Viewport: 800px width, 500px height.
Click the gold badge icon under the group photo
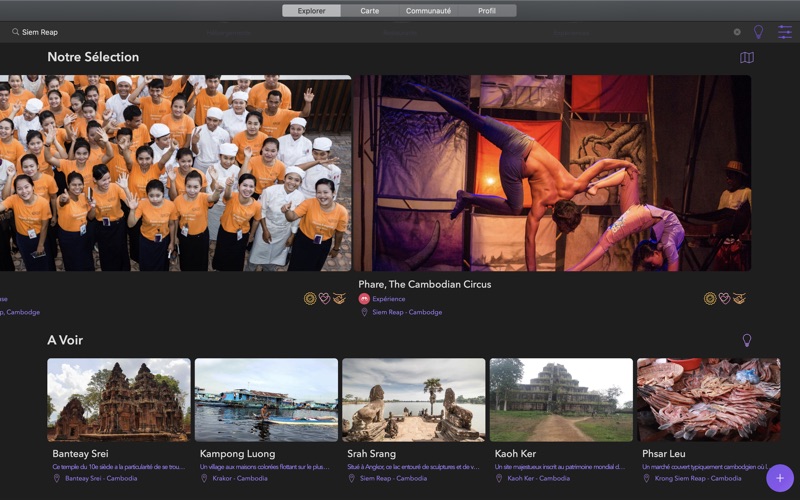point(310,298)
